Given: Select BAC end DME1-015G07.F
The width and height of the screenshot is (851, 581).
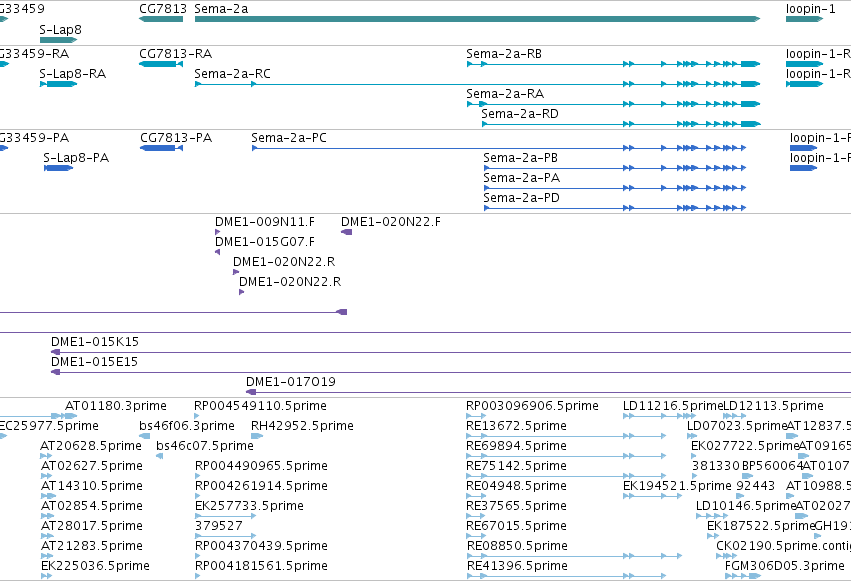Looking at the screenshot, I should [x=218, y=252].
